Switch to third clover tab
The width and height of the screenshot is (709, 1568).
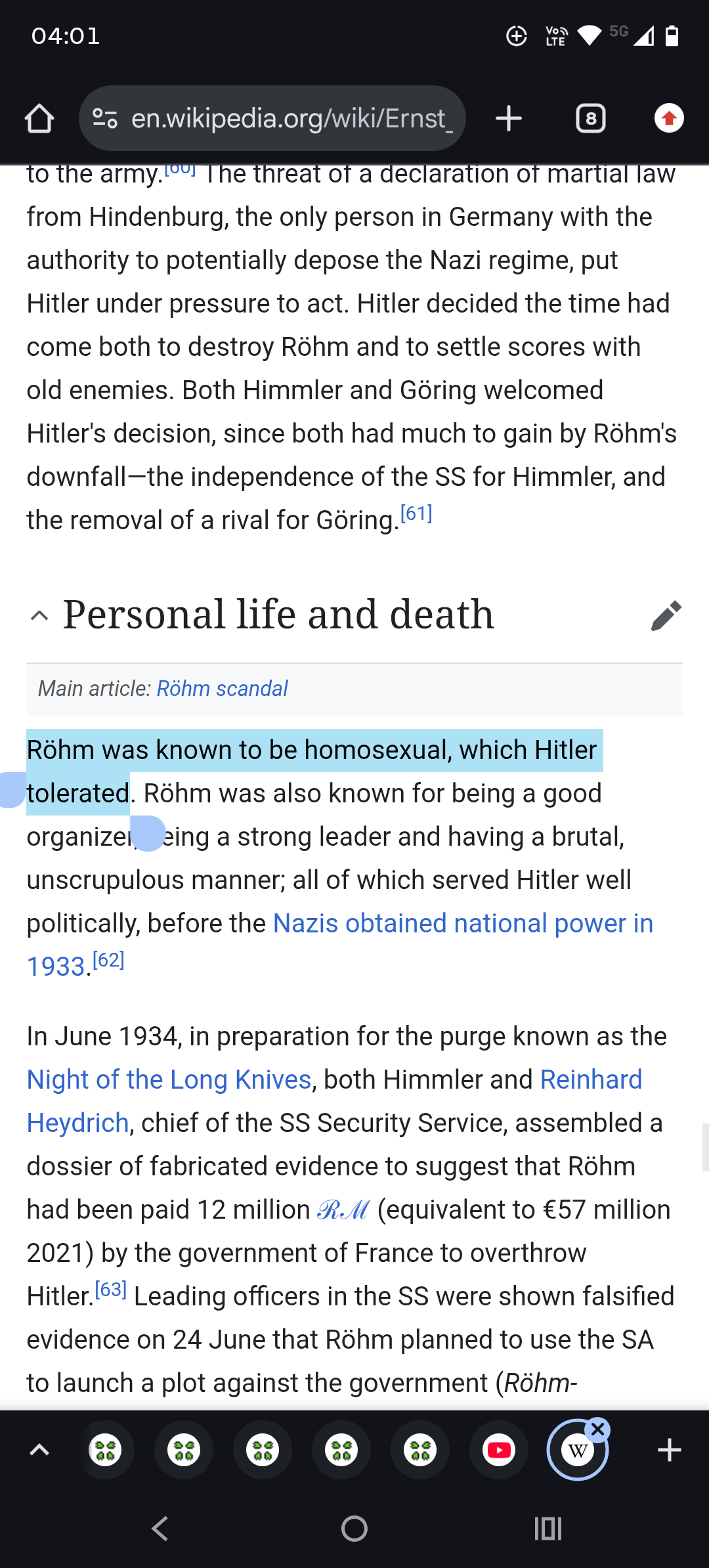[263, 1450]
